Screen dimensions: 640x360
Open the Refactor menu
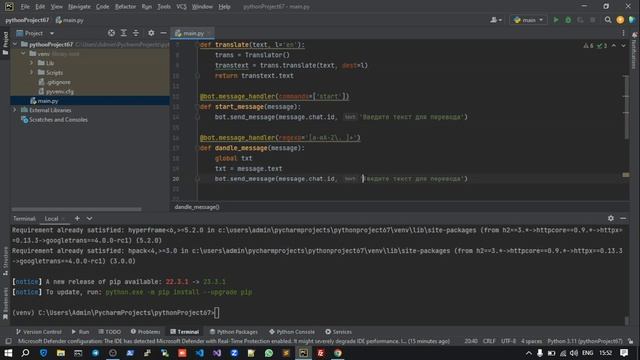pyautogui.click(x=125, y=7)
